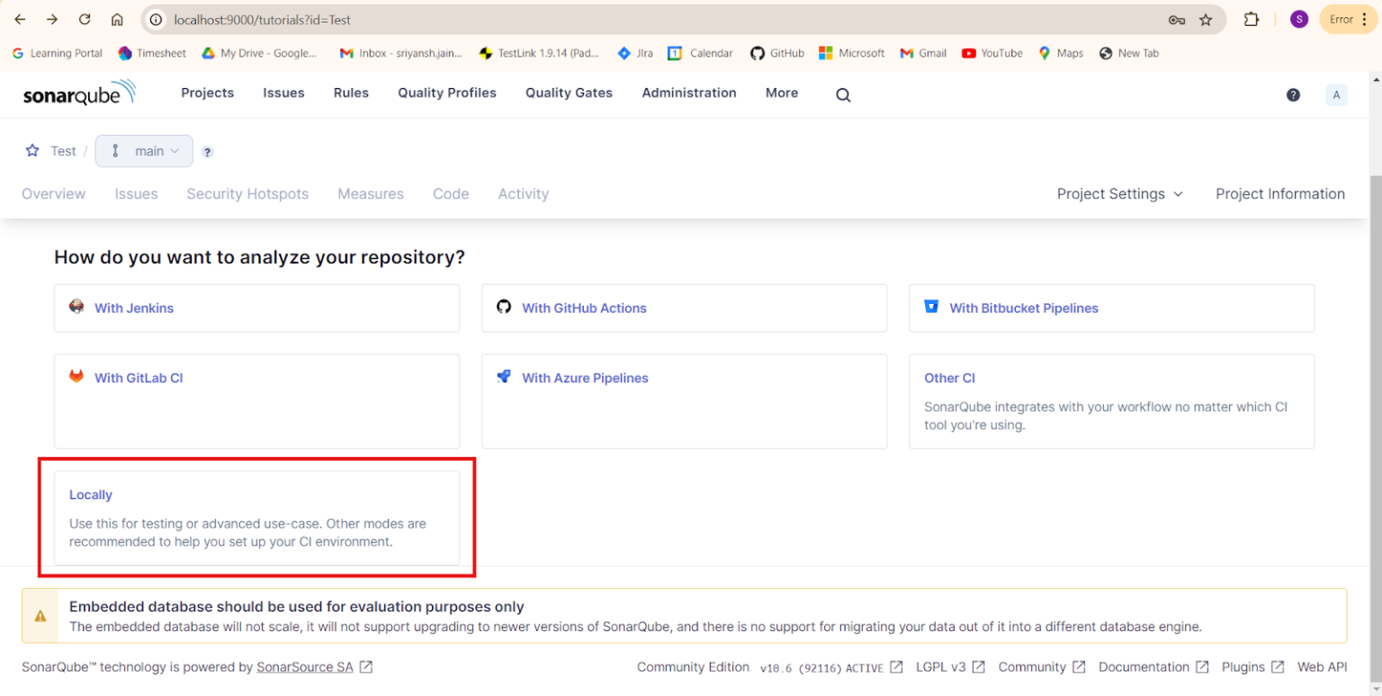1382x696 pixels.
Task: Select the Jenkins icon on the Jenkins card
Action: (77, 307)
